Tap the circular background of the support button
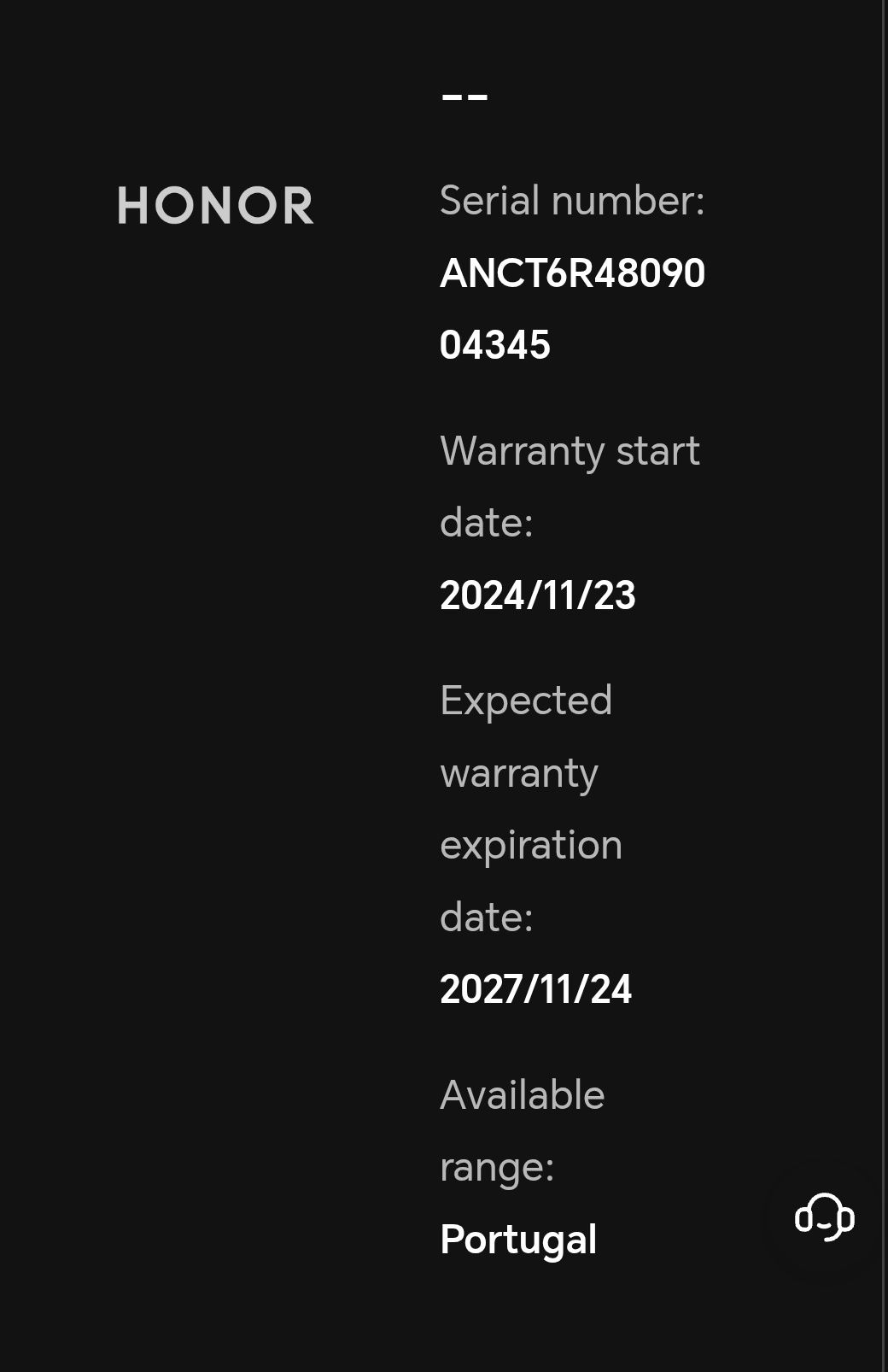The height and width of the screenshot is (1372, 888). [824, 1217]
